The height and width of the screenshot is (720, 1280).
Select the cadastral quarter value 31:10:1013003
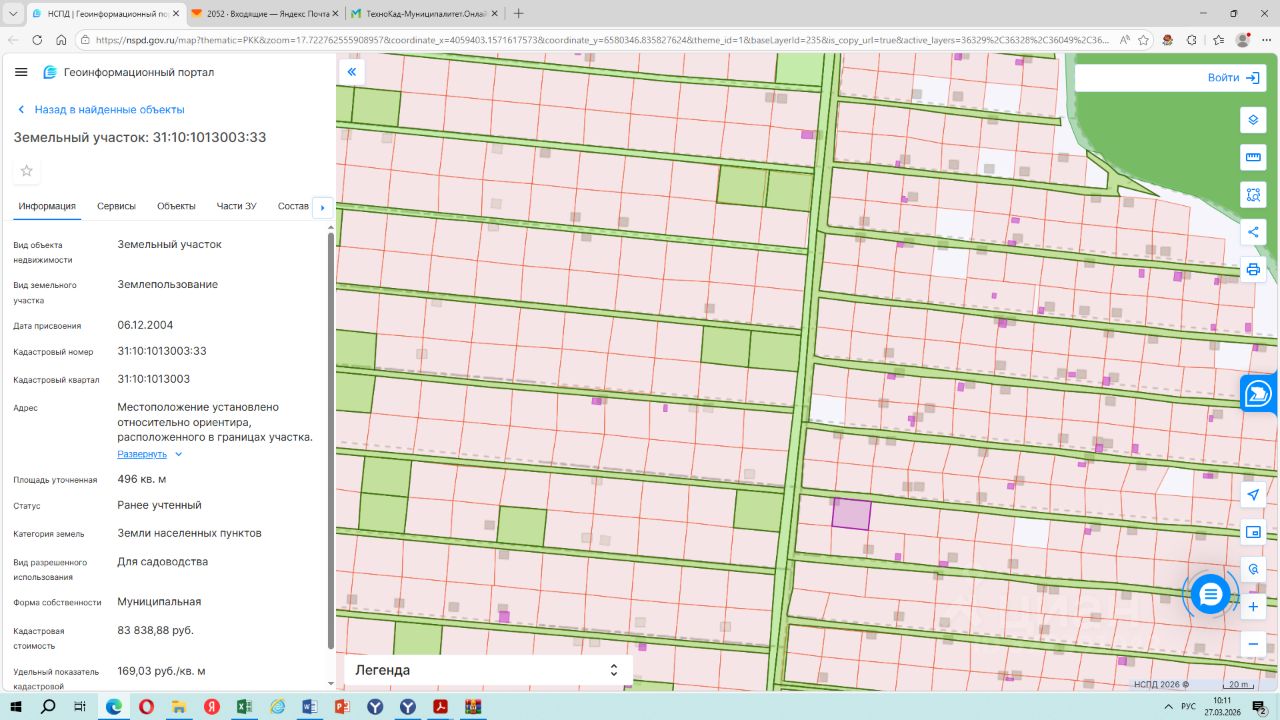tap(153, 379)
